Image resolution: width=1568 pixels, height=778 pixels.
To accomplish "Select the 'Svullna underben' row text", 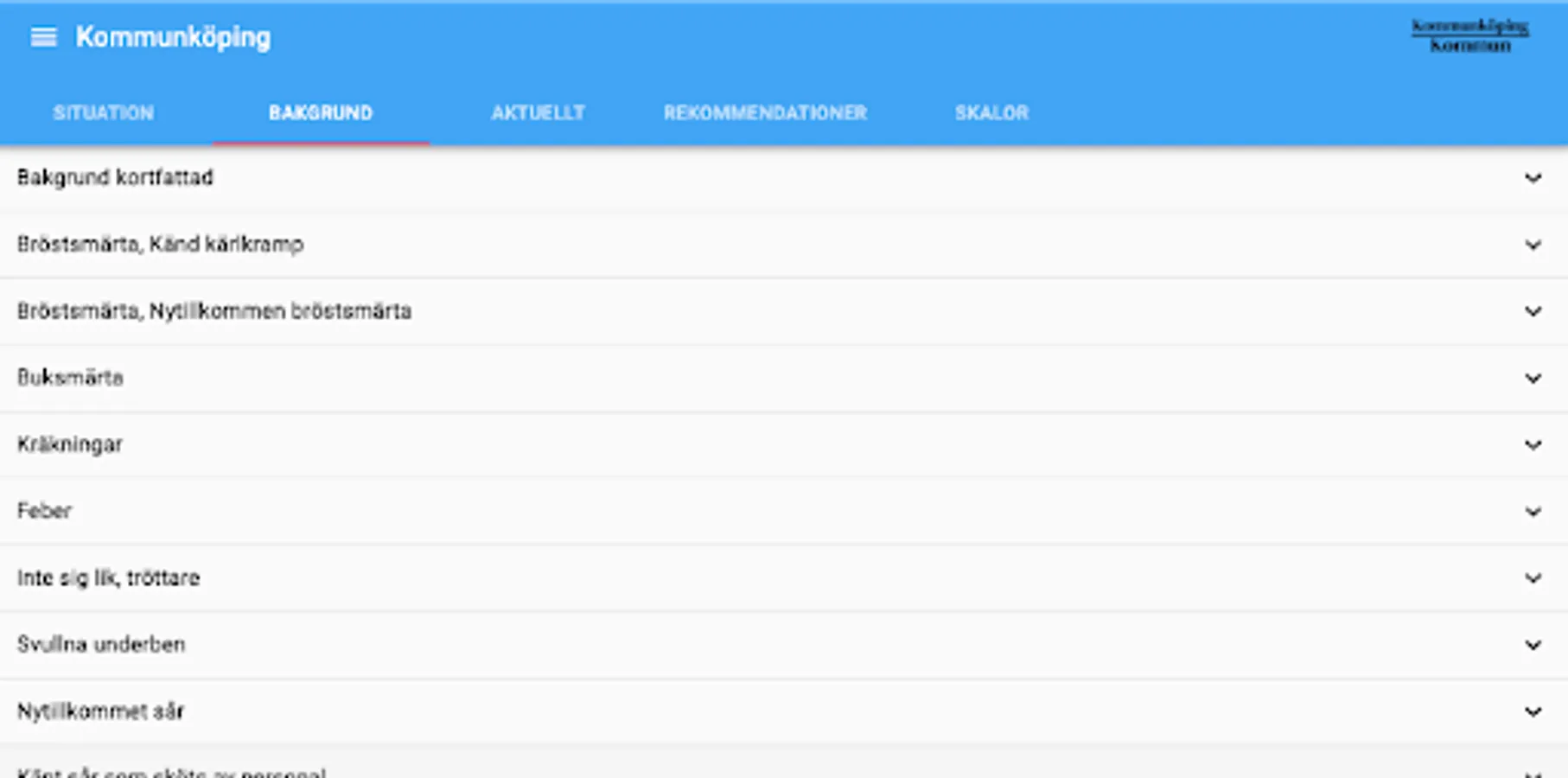I will click(101, 645).
